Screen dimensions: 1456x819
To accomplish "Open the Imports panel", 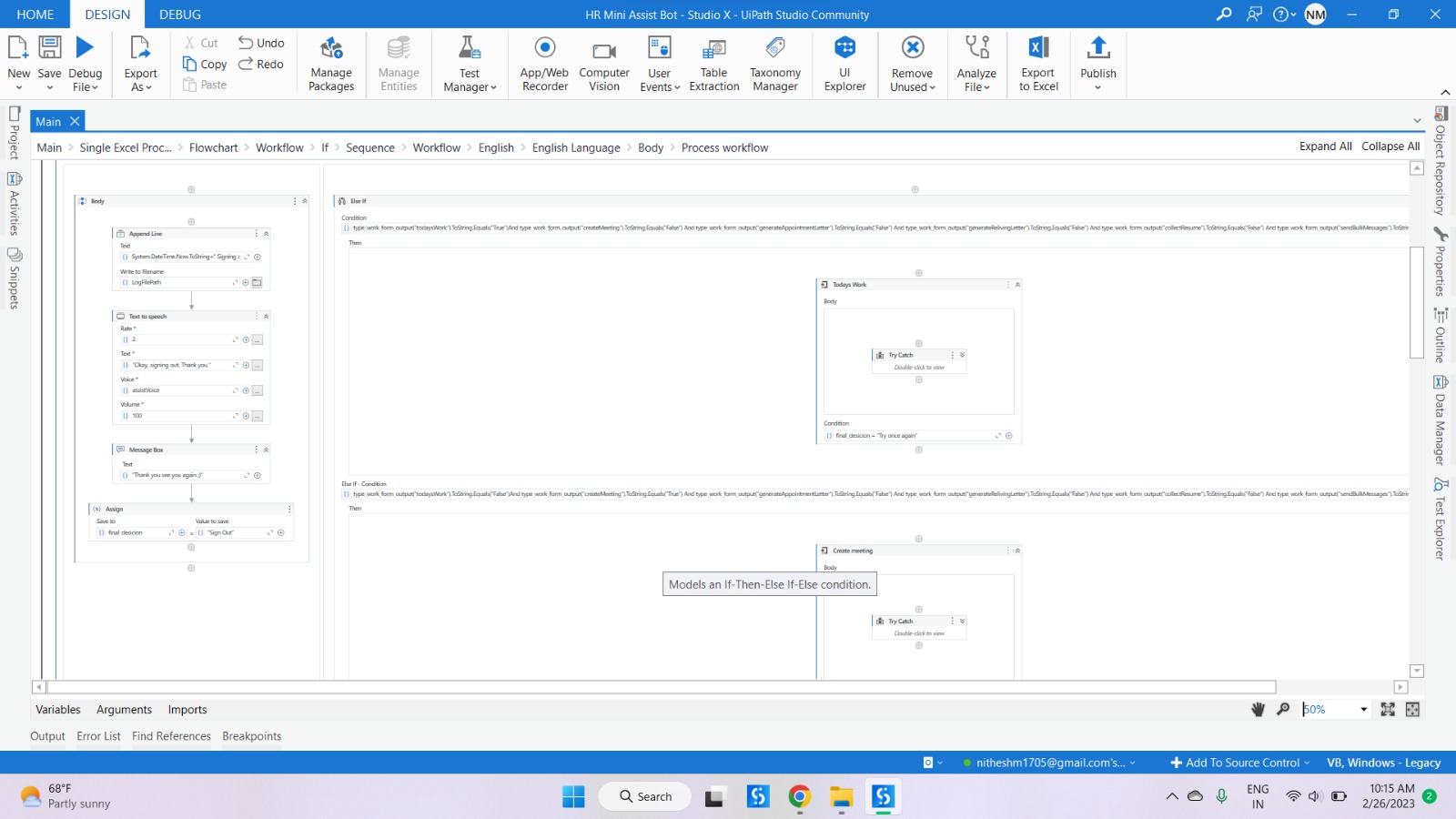I will click(x=187, y=710).
